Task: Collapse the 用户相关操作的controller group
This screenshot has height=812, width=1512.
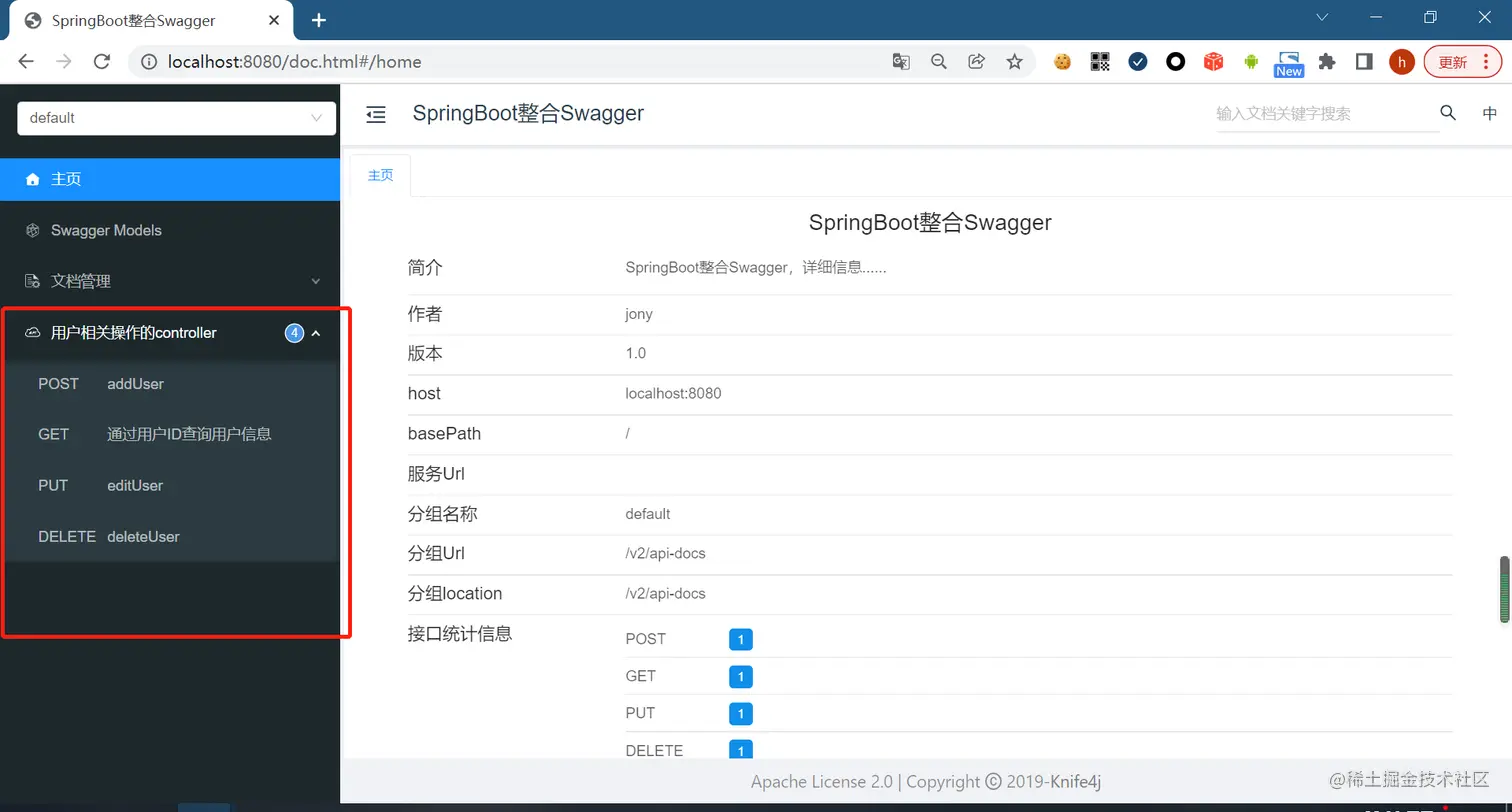Action: point(316,333)
